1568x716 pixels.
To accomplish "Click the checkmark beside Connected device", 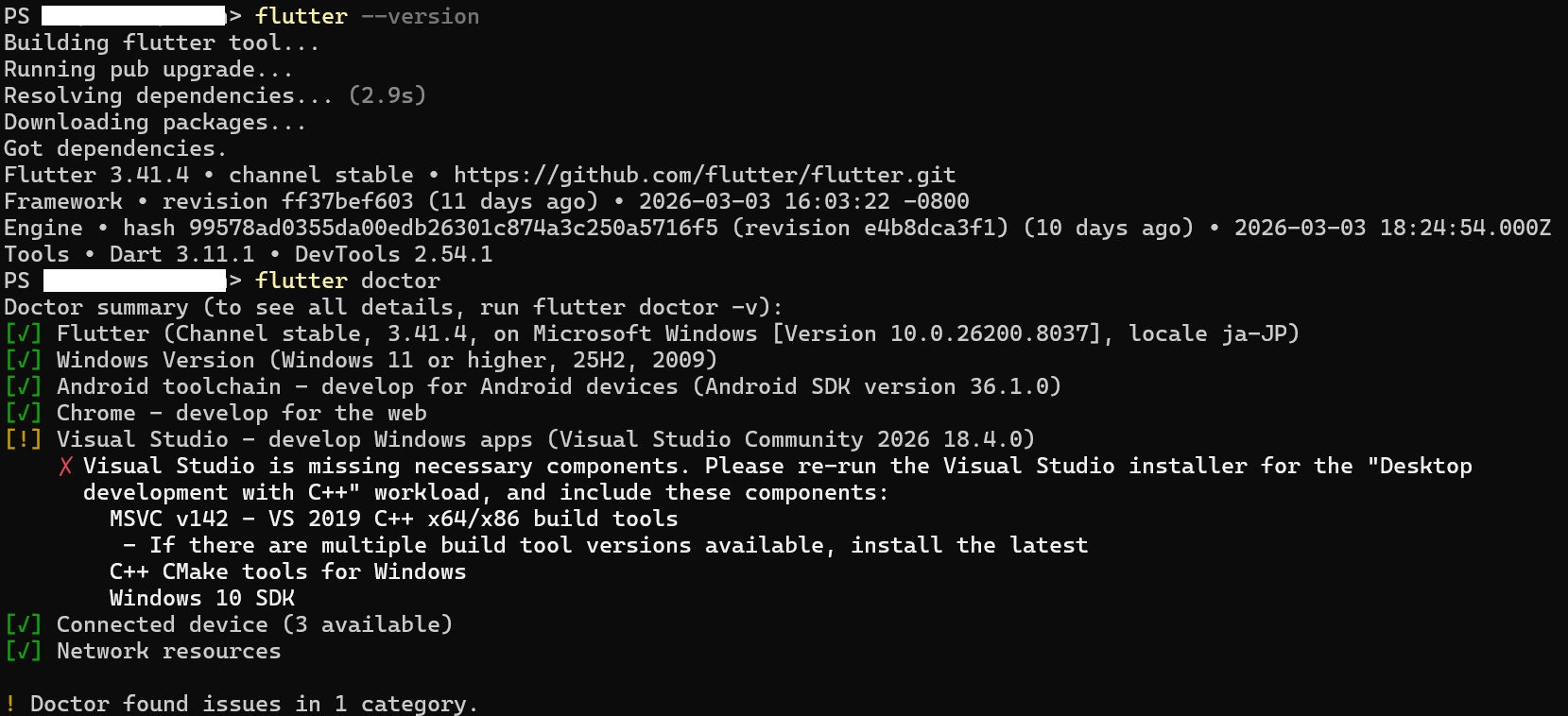I will (x=23, y=624).
